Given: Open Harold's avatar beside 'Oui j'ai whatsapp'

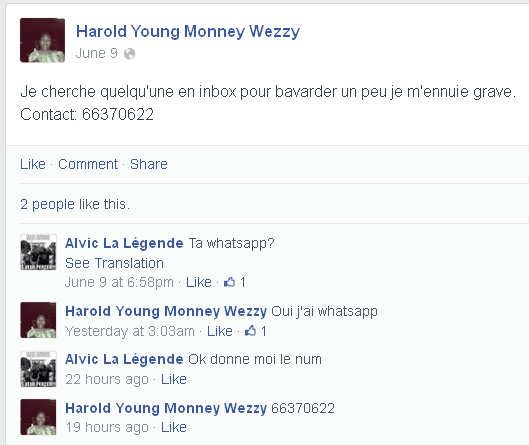Looking at the screenshot, I should click(38, 320).
